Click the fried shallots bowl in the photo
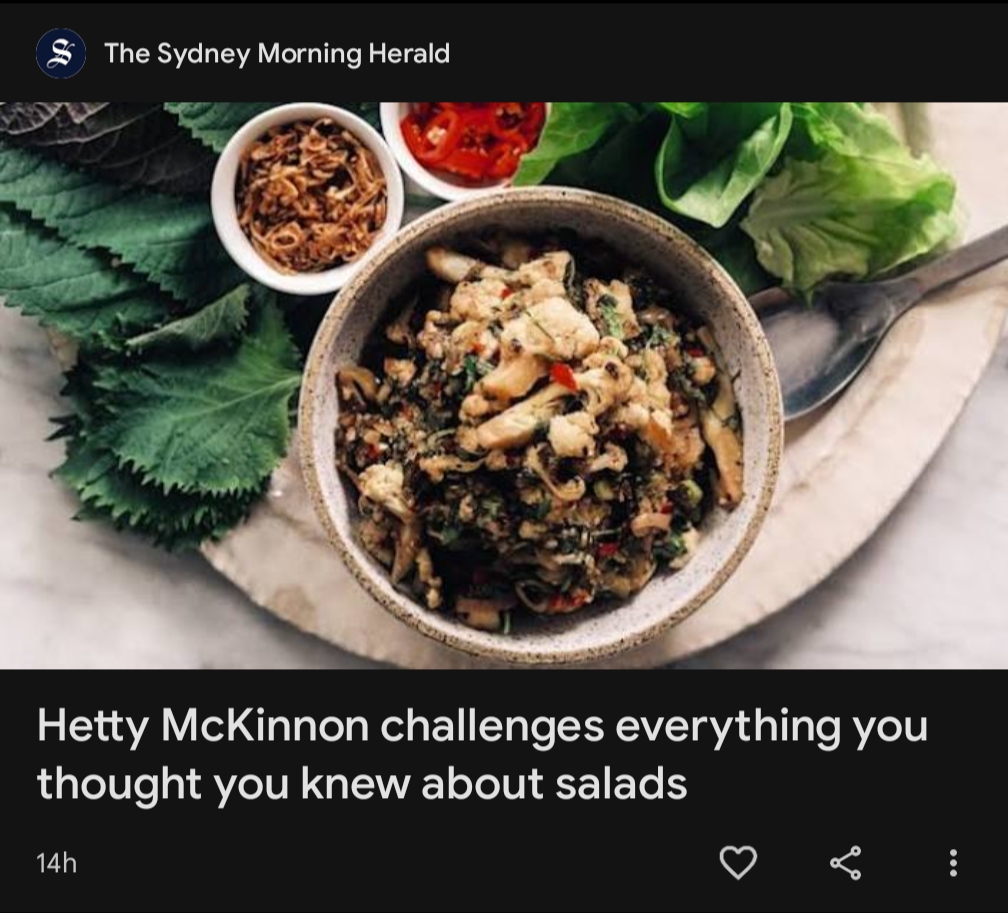This screenshot has width=1008, height=913. 308,193
